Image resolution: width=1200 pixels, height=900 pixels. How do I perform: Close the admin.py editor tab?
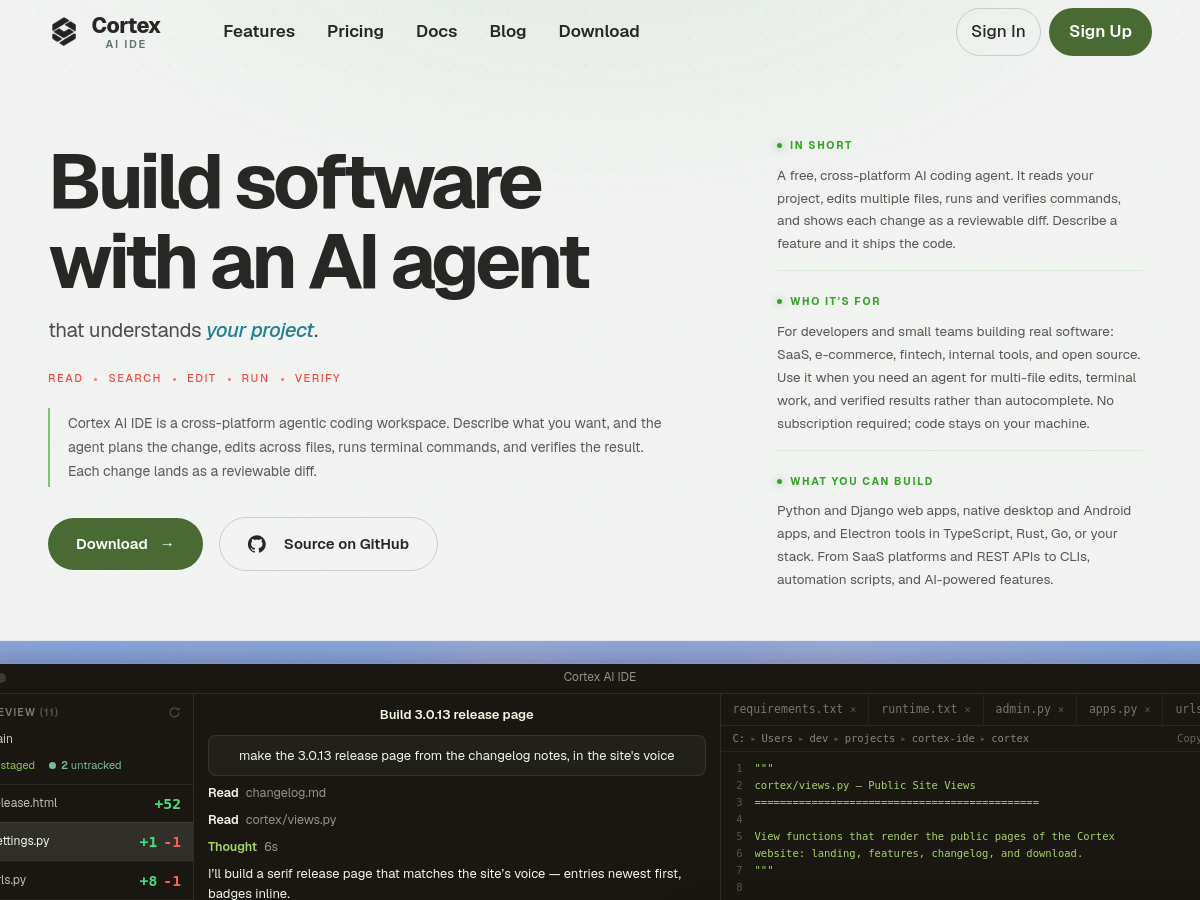pos(1061,710)
